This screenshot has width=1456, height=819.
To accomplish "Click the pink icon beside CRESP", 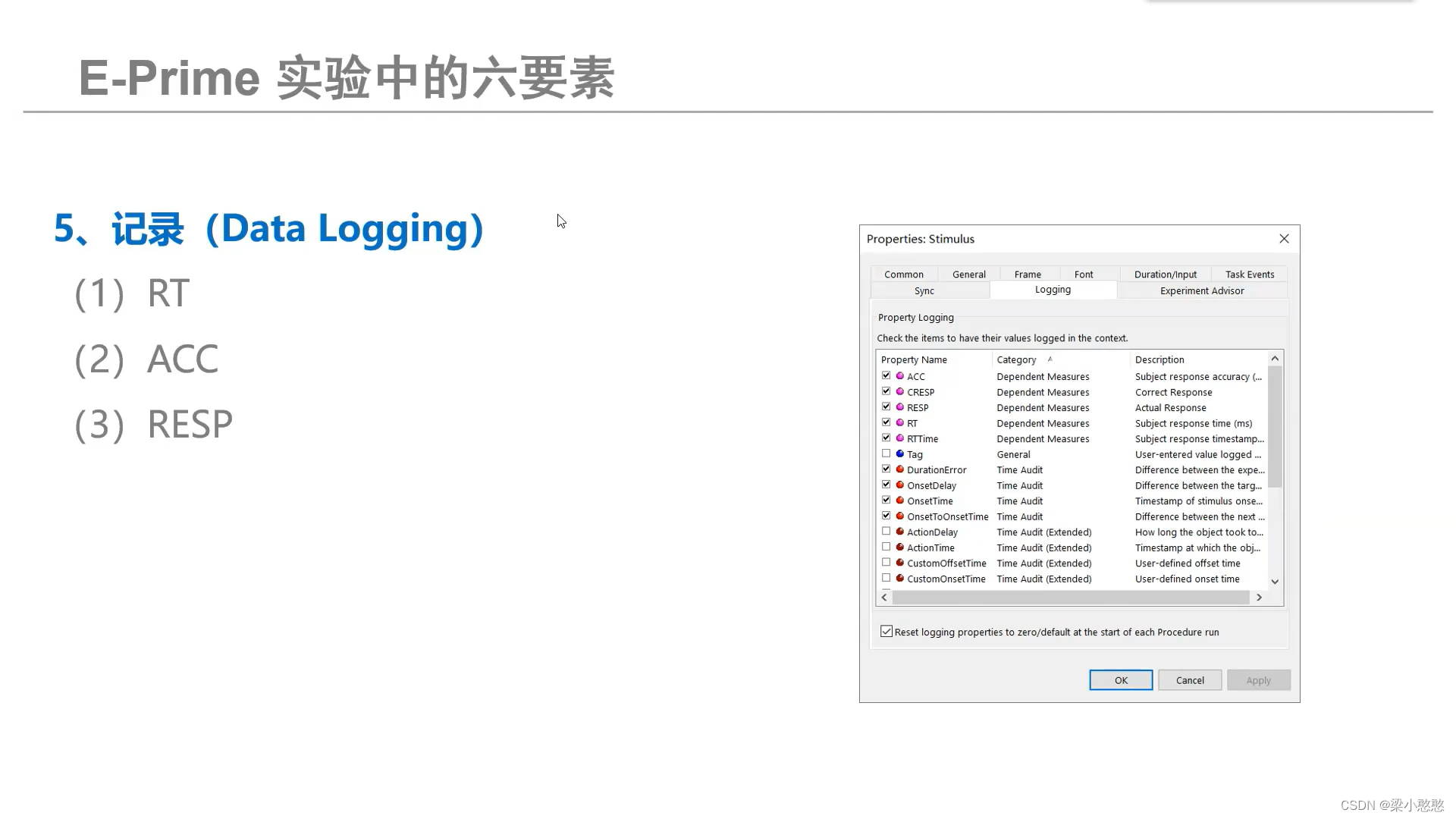I will pyautogui.click(x=900, y=392).
